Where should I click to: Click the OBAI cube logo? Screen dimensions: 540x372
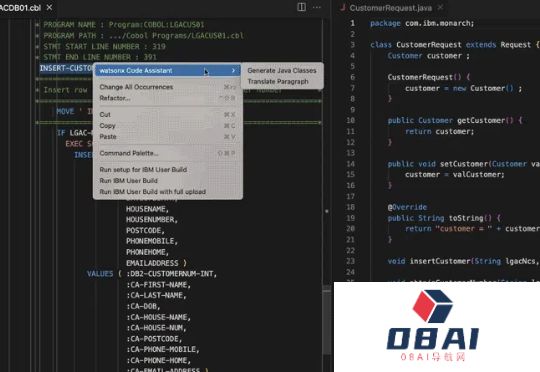(433, 306)
